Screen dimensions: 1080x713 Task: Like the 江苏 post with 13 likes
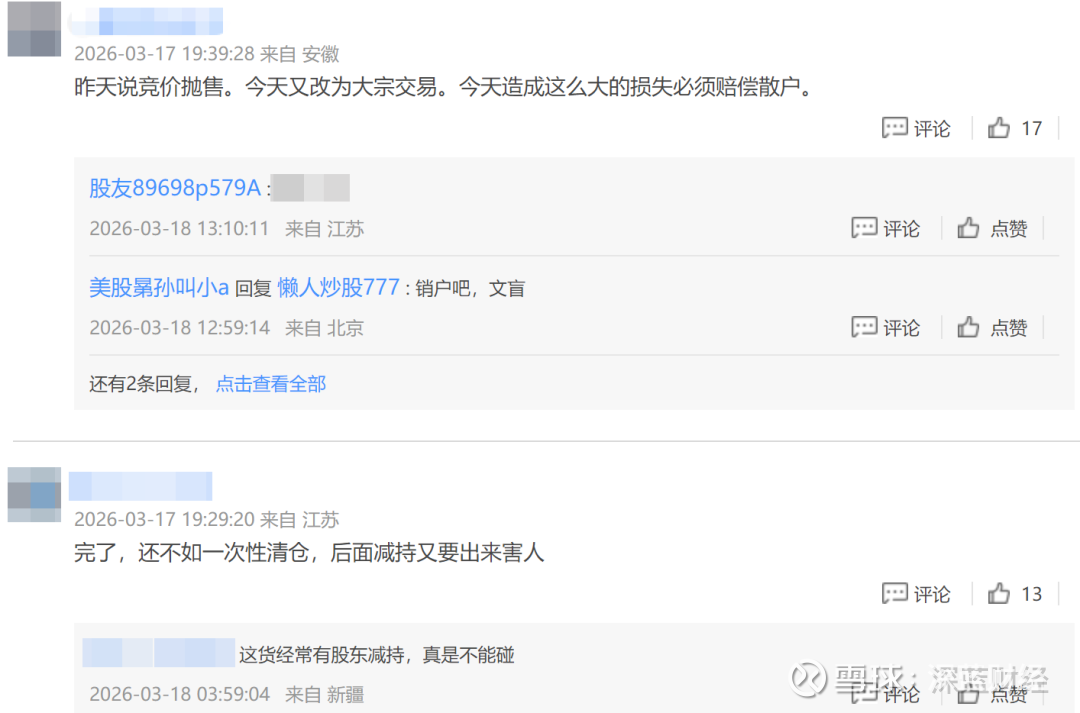tap(1014, 594)
